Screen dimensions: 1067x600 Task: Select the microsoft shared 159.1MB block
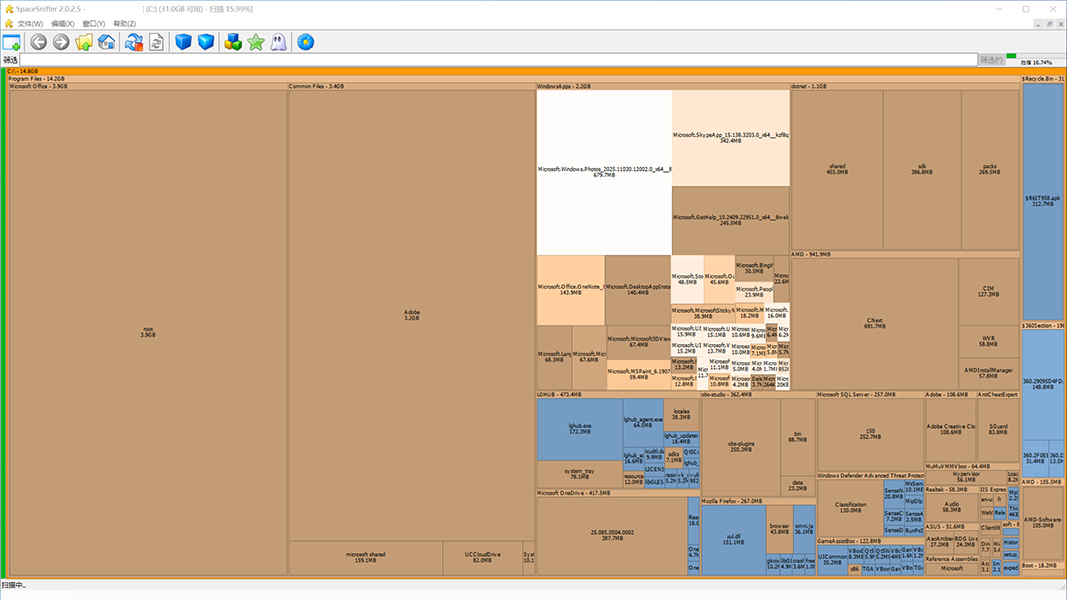[365, 558]
